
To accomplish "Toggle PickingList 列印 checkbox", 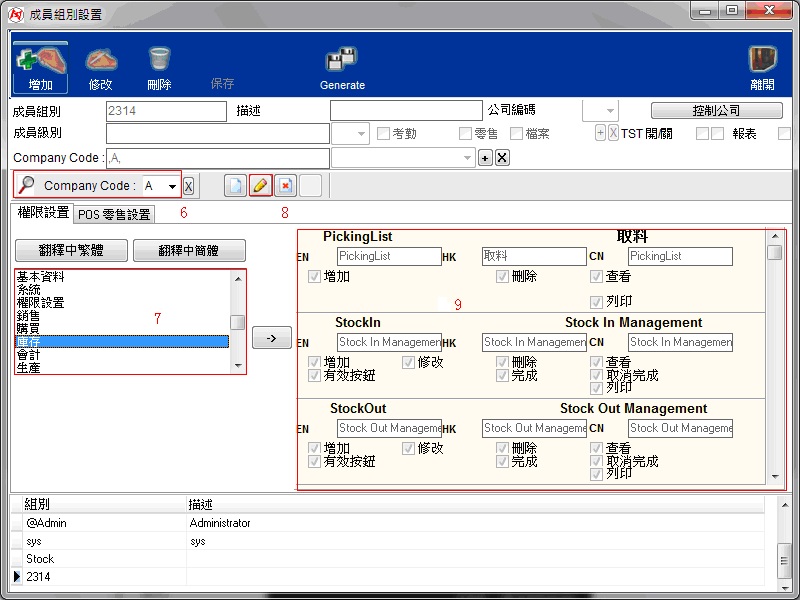I will click(596, 302).
